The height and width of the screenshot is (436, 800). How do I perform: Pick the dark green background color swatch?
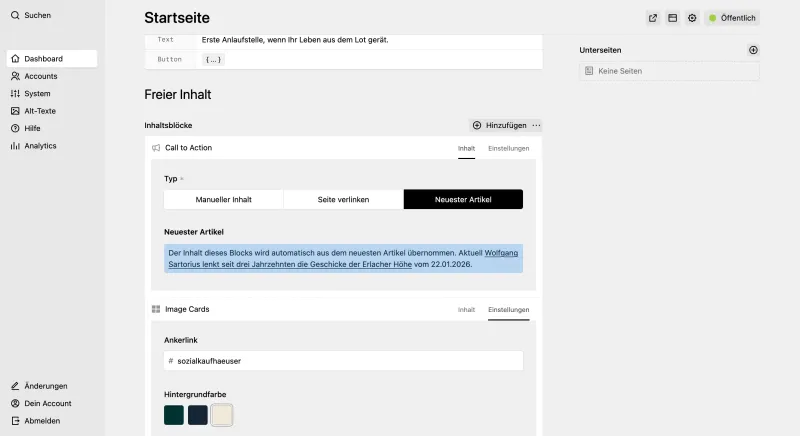coord(174,415)
